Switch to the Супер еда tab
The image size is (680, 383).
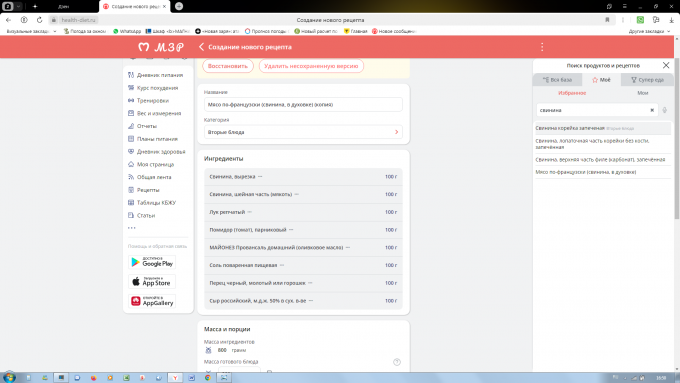(647, 80)
